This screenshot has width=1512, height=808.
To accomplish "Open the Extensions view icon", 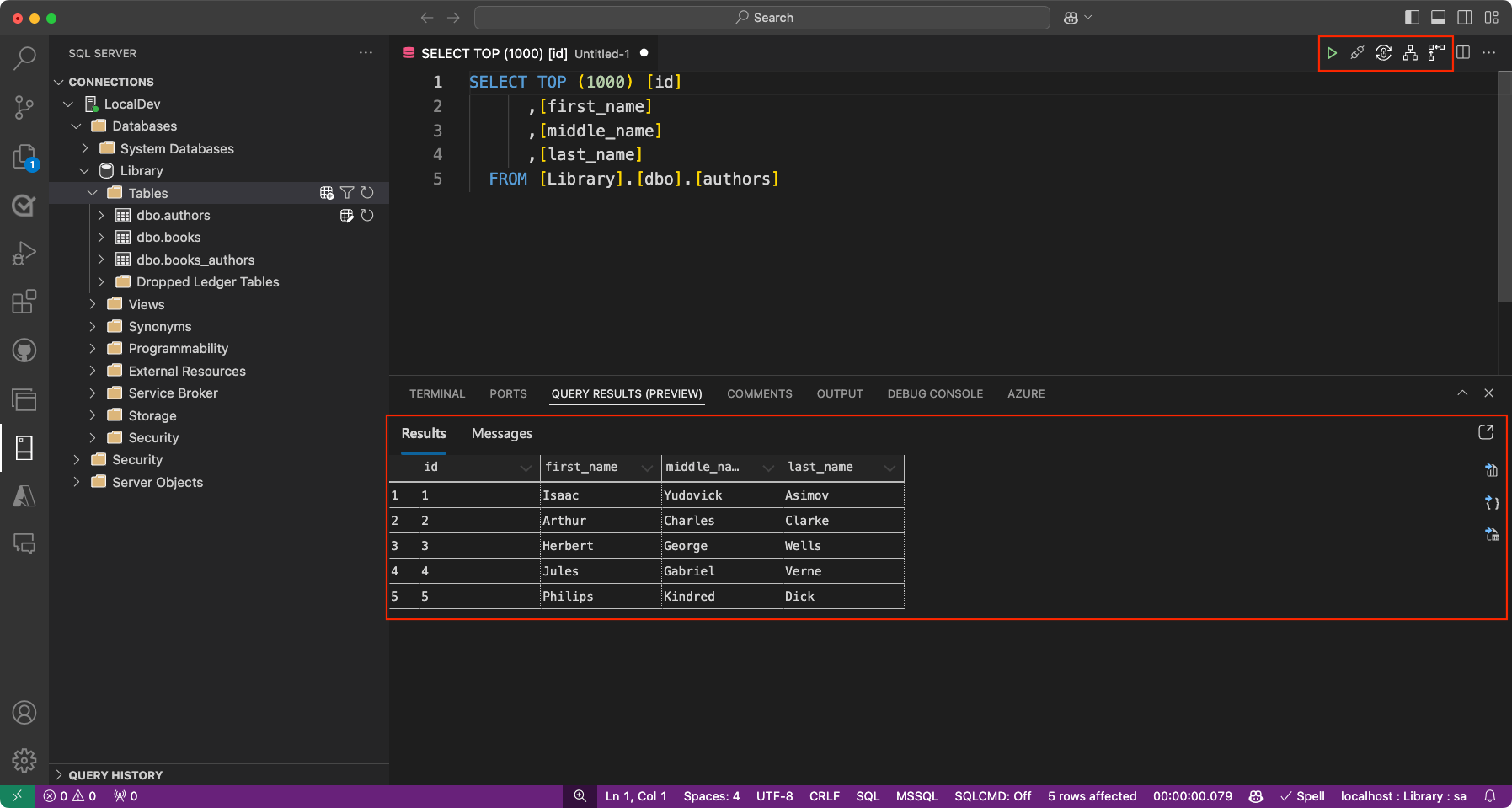I will [24, 302].
